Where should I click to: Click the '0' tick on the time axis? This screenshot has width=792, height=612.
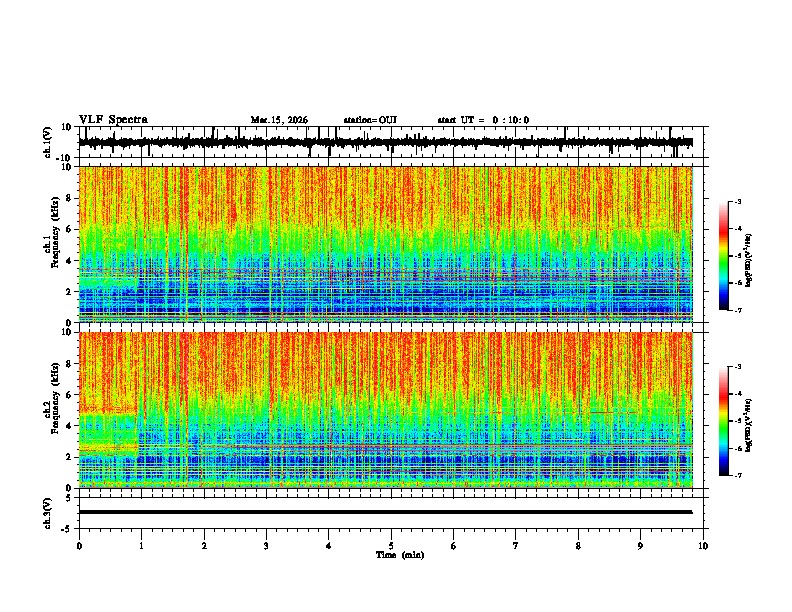tap(79, 546)
